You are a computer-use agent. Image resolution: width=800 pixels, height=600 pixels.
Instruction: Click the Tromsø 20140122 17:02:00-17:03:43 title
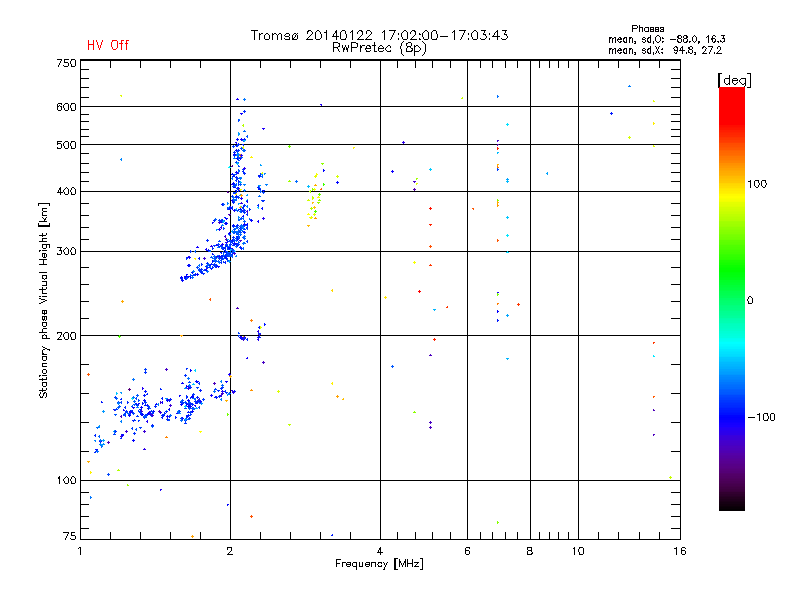(379, 35)
